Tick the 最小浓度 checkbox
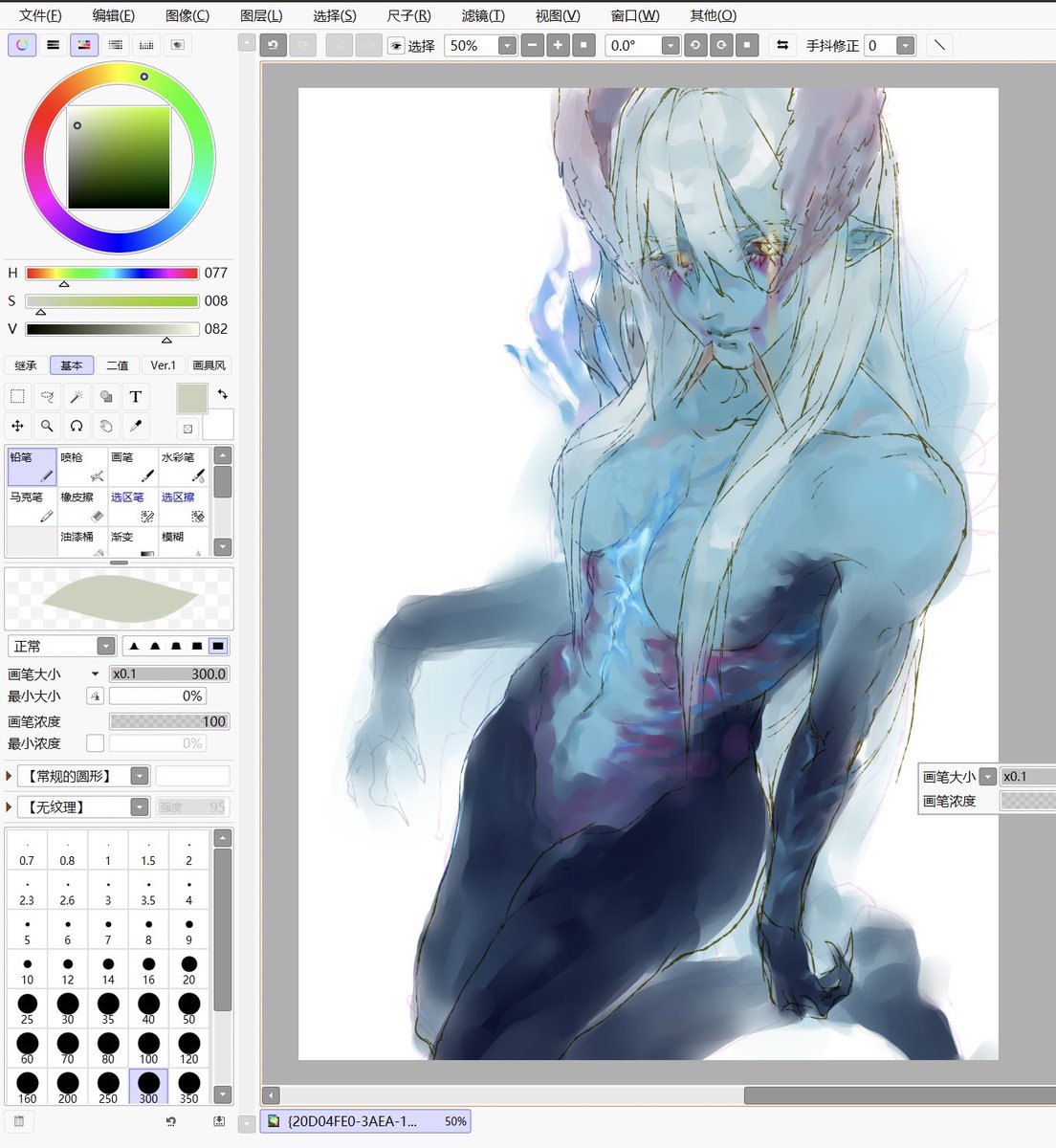Screen dimensions: 1056x1148 point(95,743)
